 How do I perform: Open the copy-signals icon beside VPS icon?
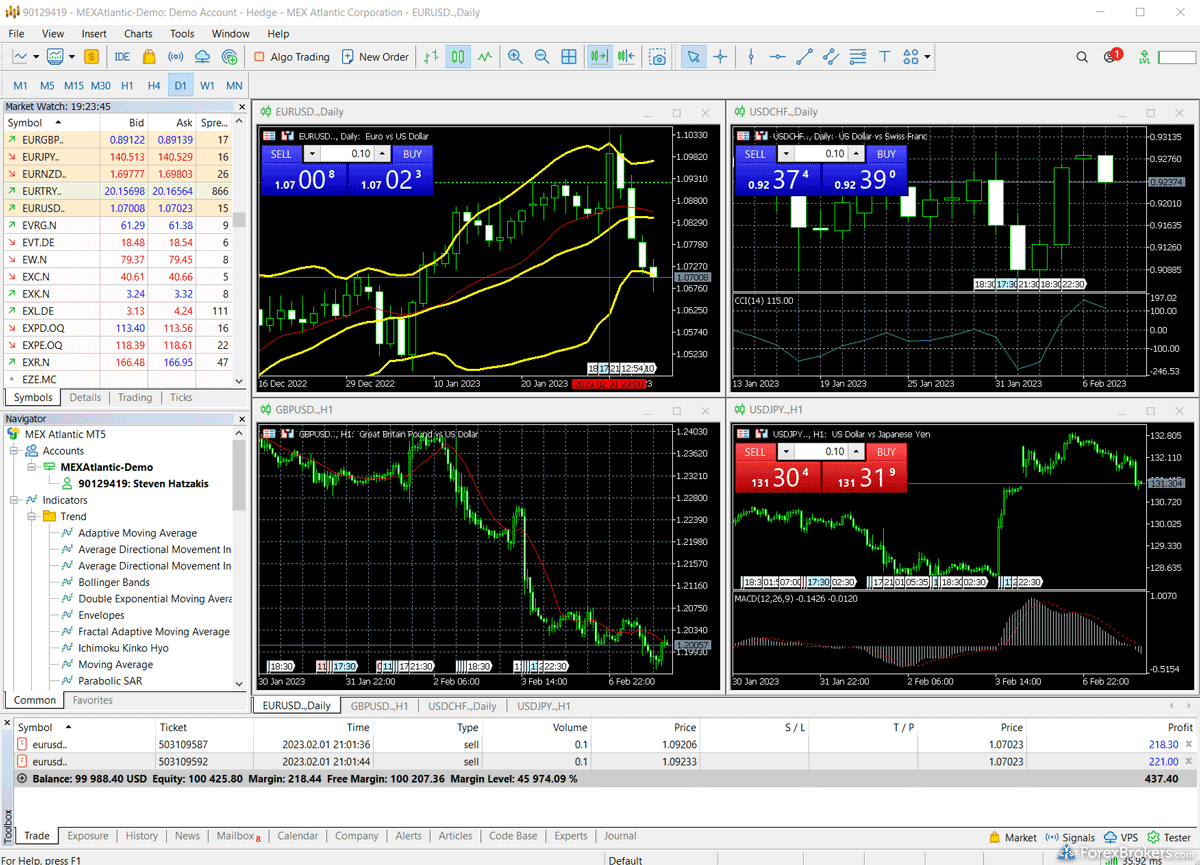(231, 57)
